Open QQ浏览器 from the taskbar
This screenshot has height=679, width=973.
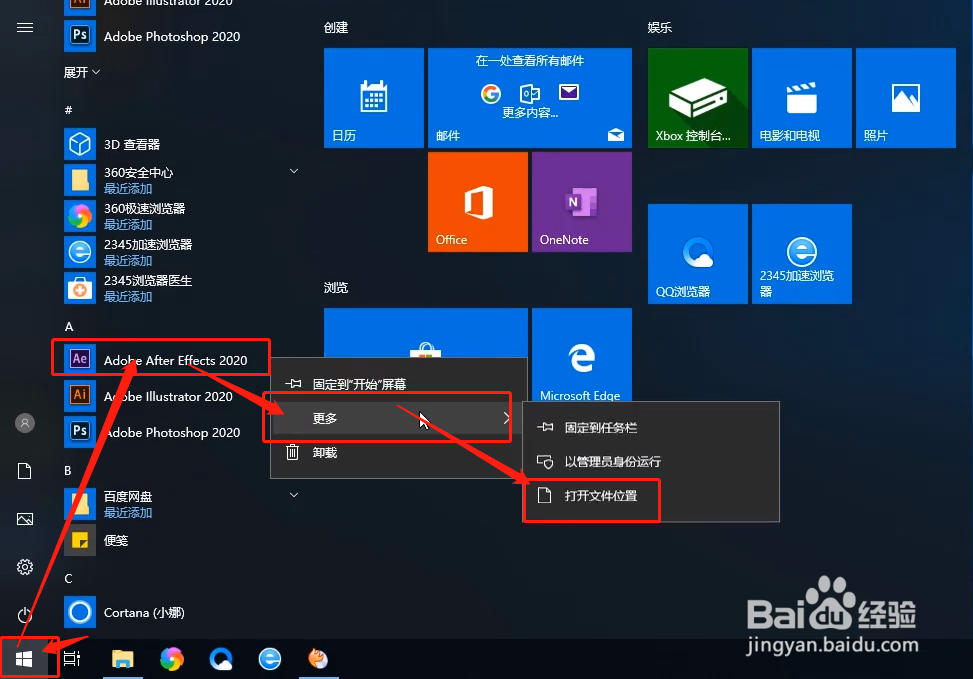[x=220, y=659]
